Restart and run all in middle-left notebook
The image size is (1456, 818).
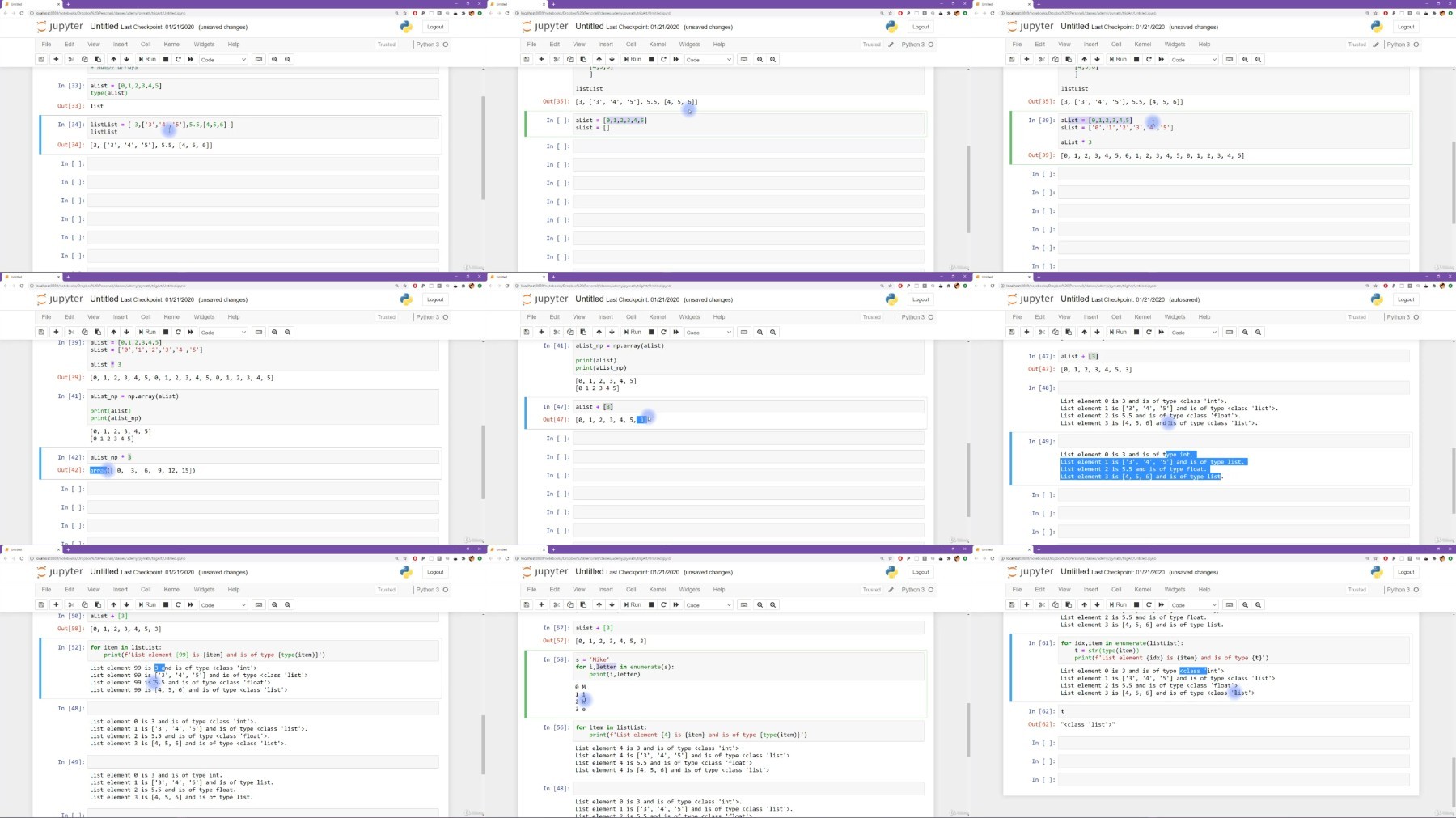pyautogui.click(x=191, y=332)
